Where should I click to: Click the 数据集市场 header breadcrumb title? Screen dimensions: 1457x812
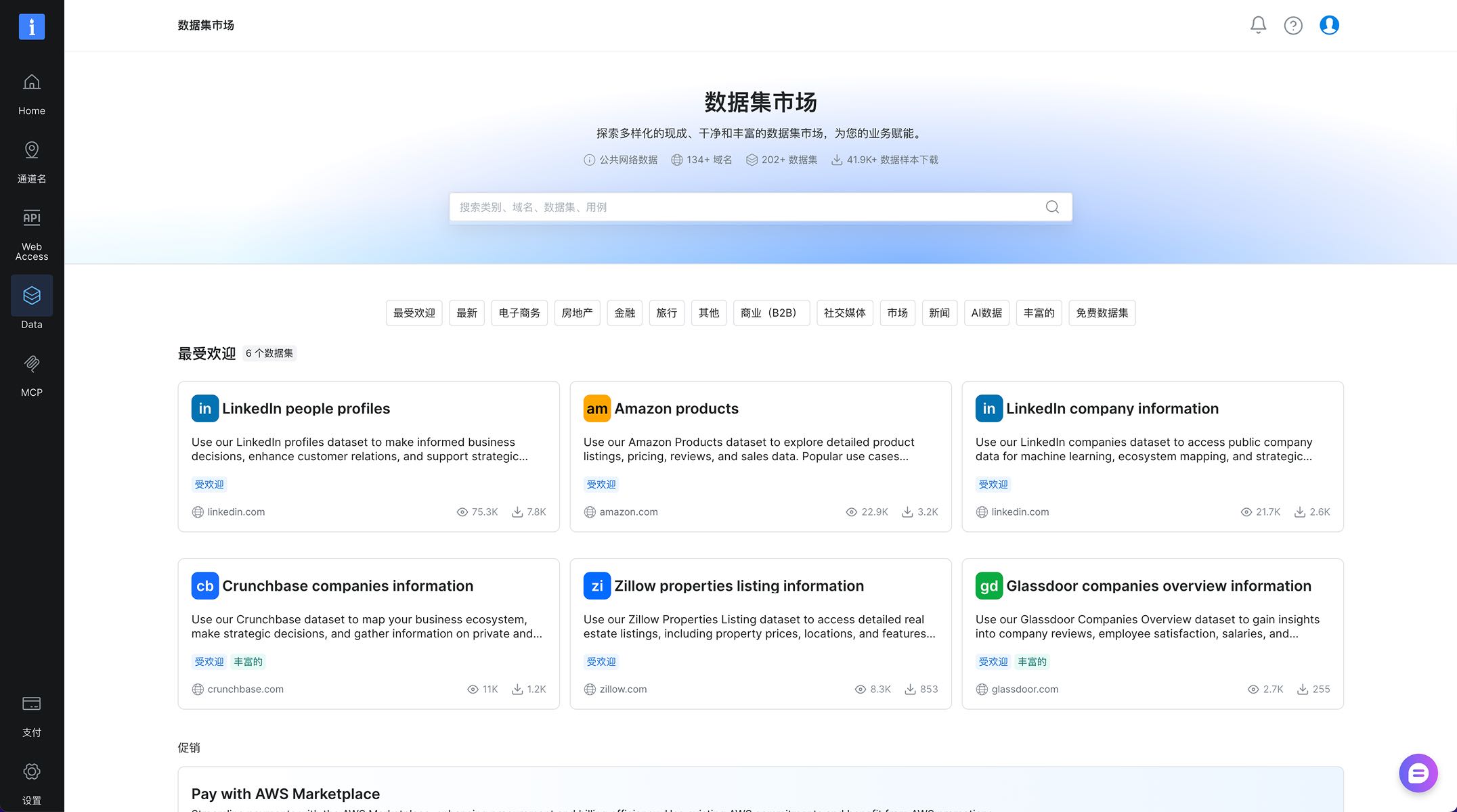click(206, 25)
